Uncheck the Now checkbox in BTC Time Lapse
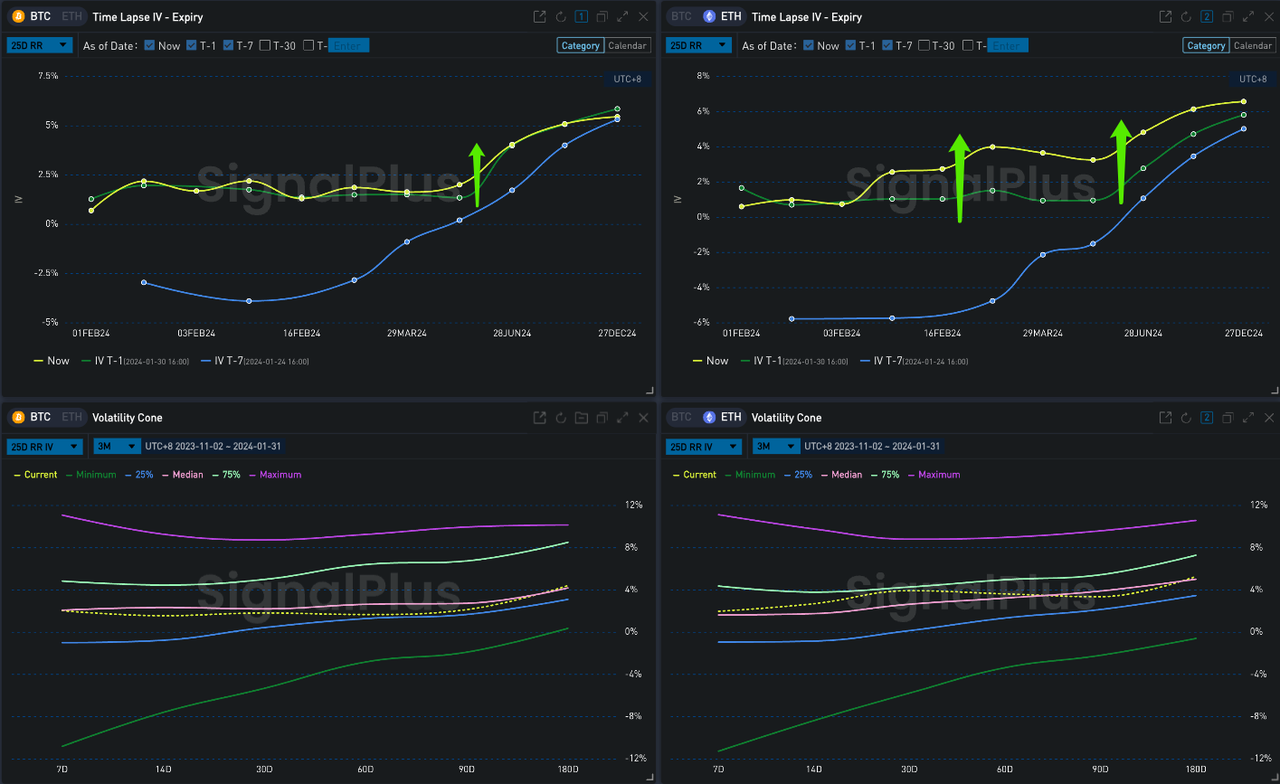 [150, 46]
